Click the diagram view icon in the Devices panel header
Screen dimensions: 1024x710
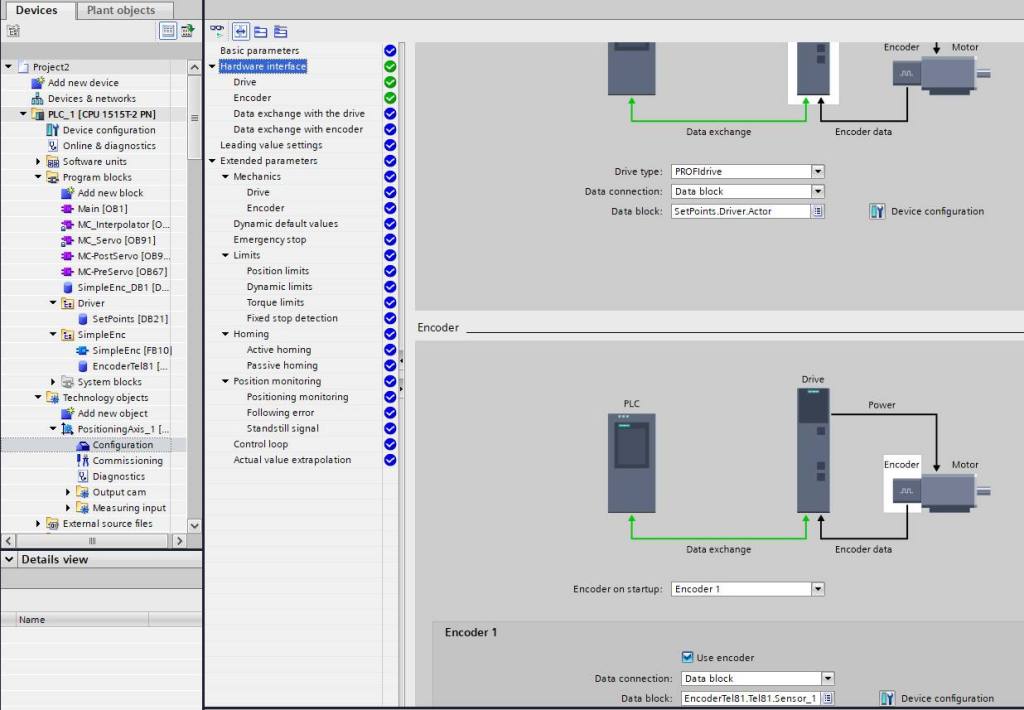[x=167, y=30]
